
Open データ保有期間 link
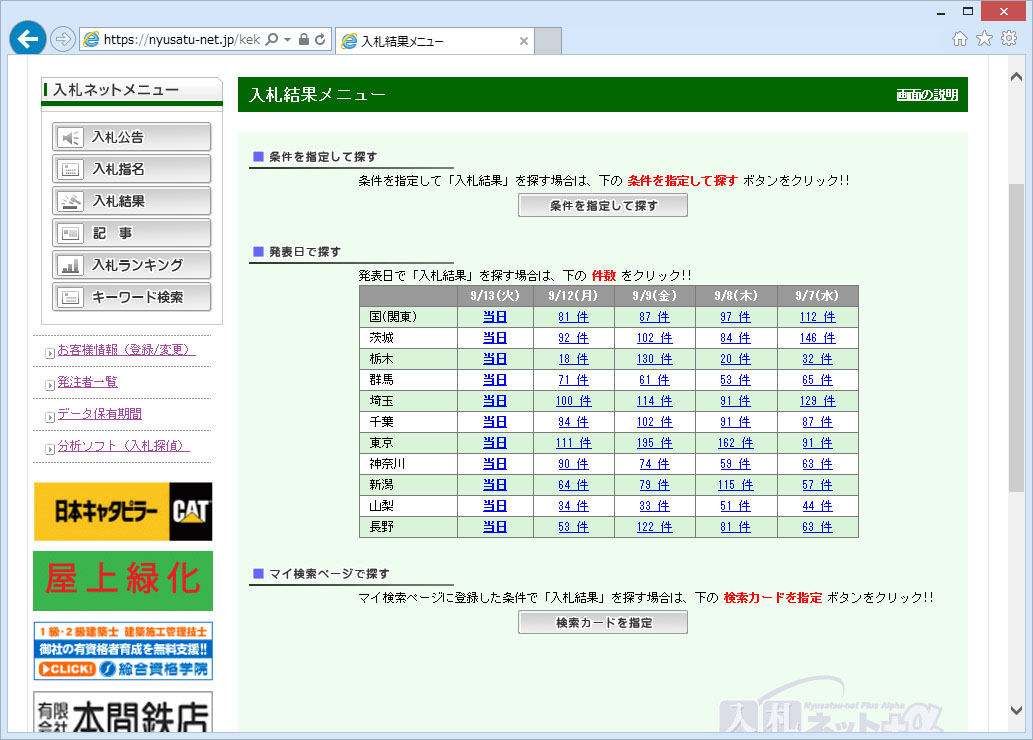pyautogui.click(x=99, y=414)
